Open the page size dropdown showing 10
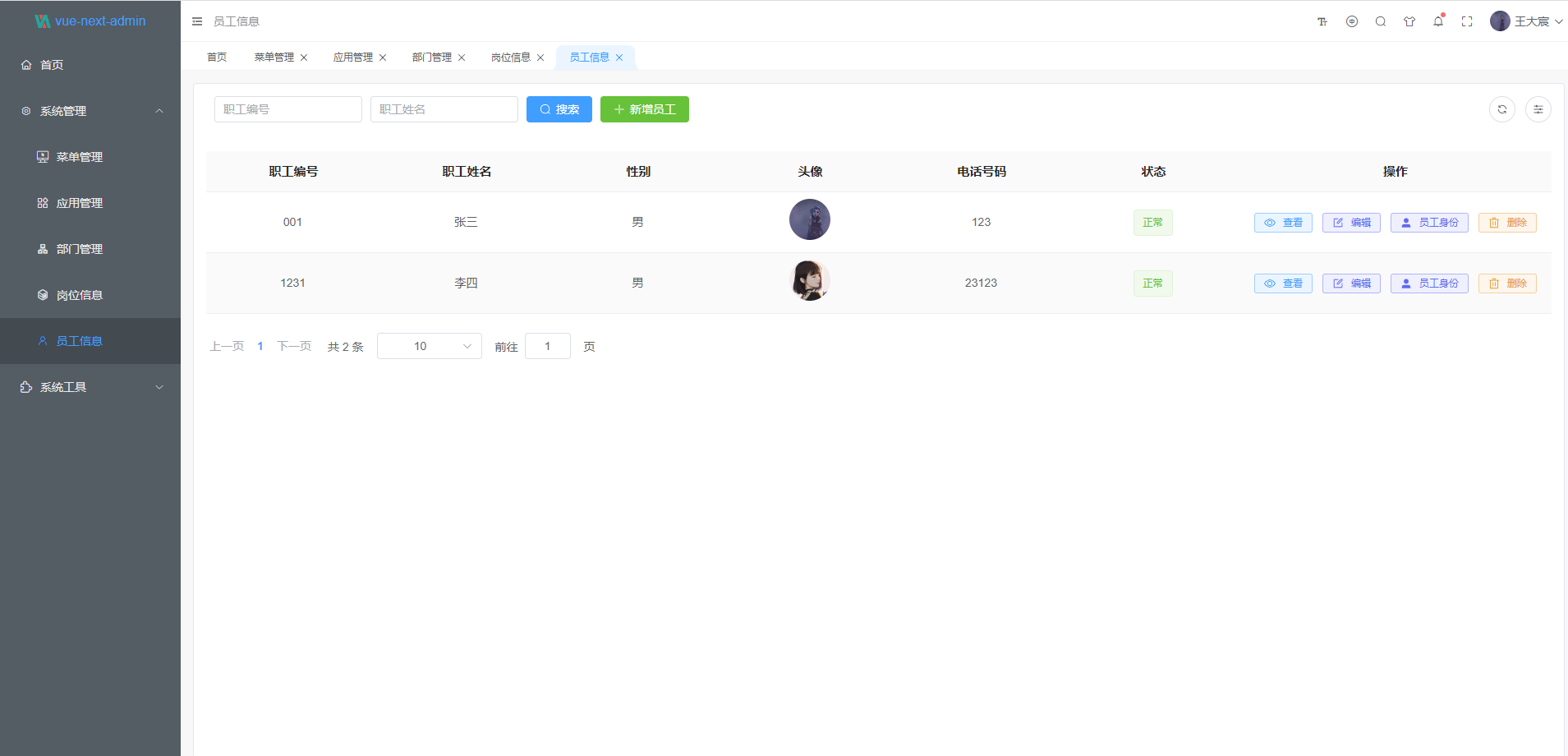This screenshot has width=1568, height=756. [429, 346]
